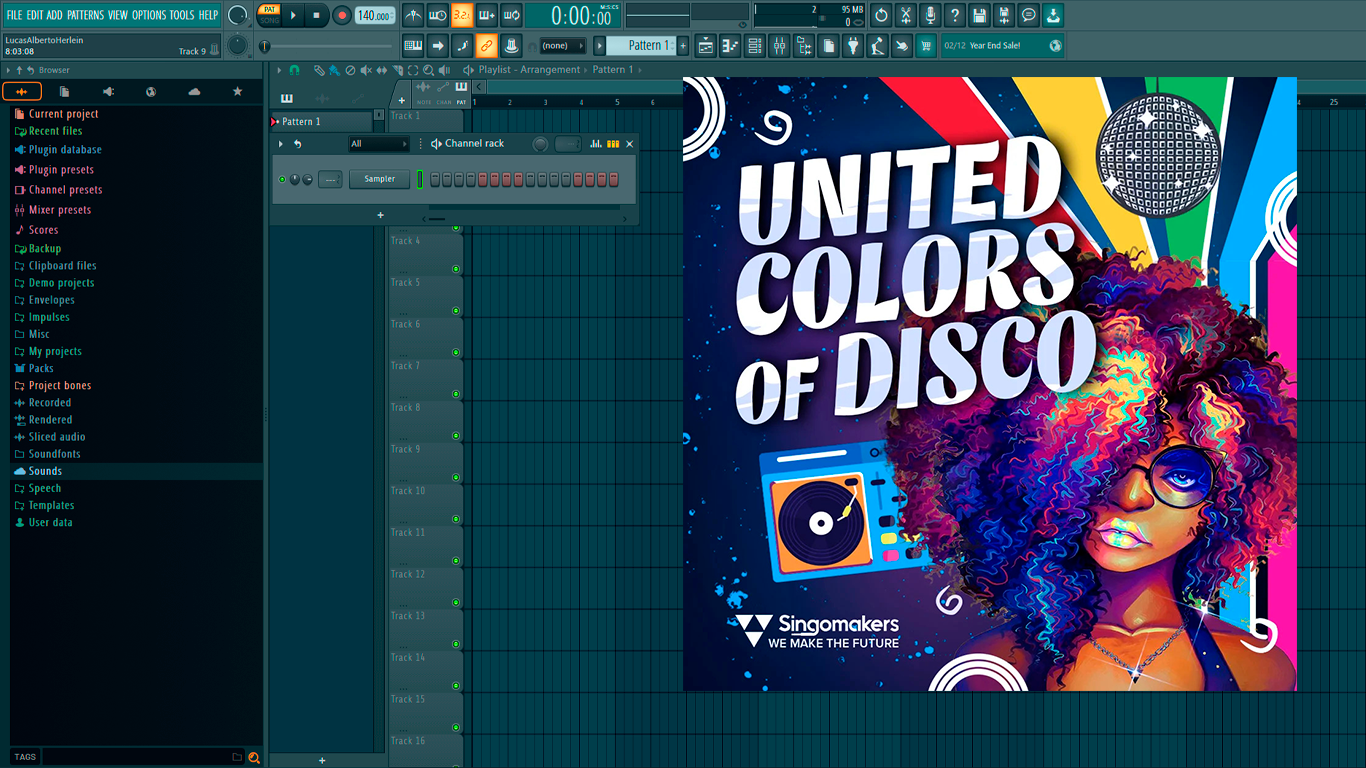Open the HELP menu
Screen dimensions: 1366x768
208,15
